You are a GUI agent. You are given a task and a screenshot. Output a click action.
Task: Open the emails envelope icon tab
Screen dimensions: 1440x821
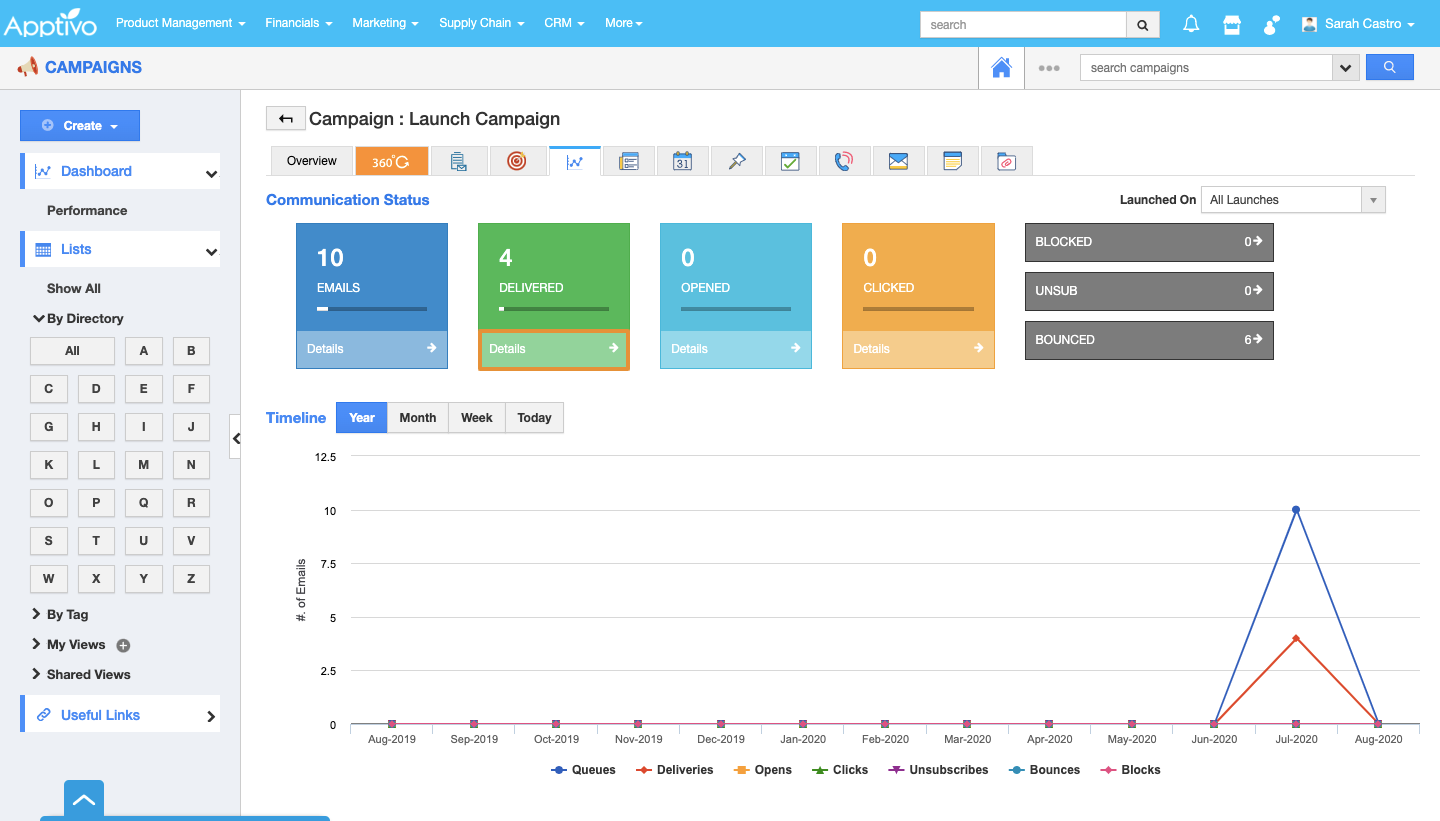[x=898, y=161]
